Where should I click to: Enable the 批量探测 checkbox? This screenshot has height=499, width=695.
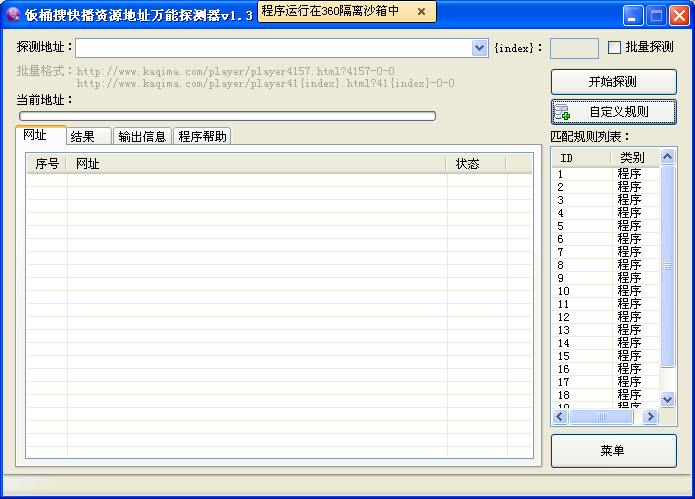pos(614,47)
